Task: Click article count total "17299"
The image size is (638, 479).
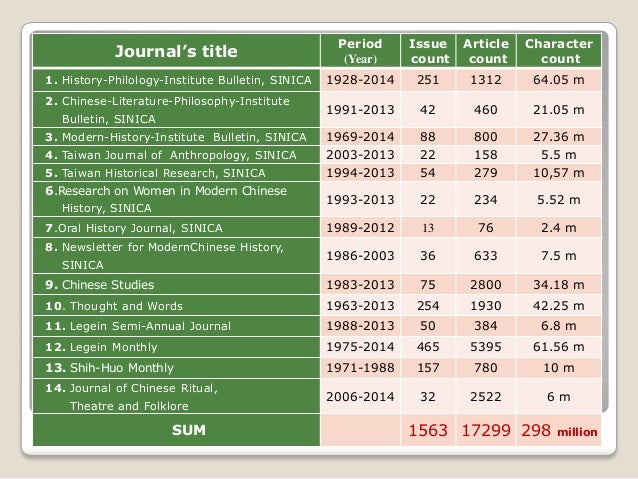Action: click(486, 430)
